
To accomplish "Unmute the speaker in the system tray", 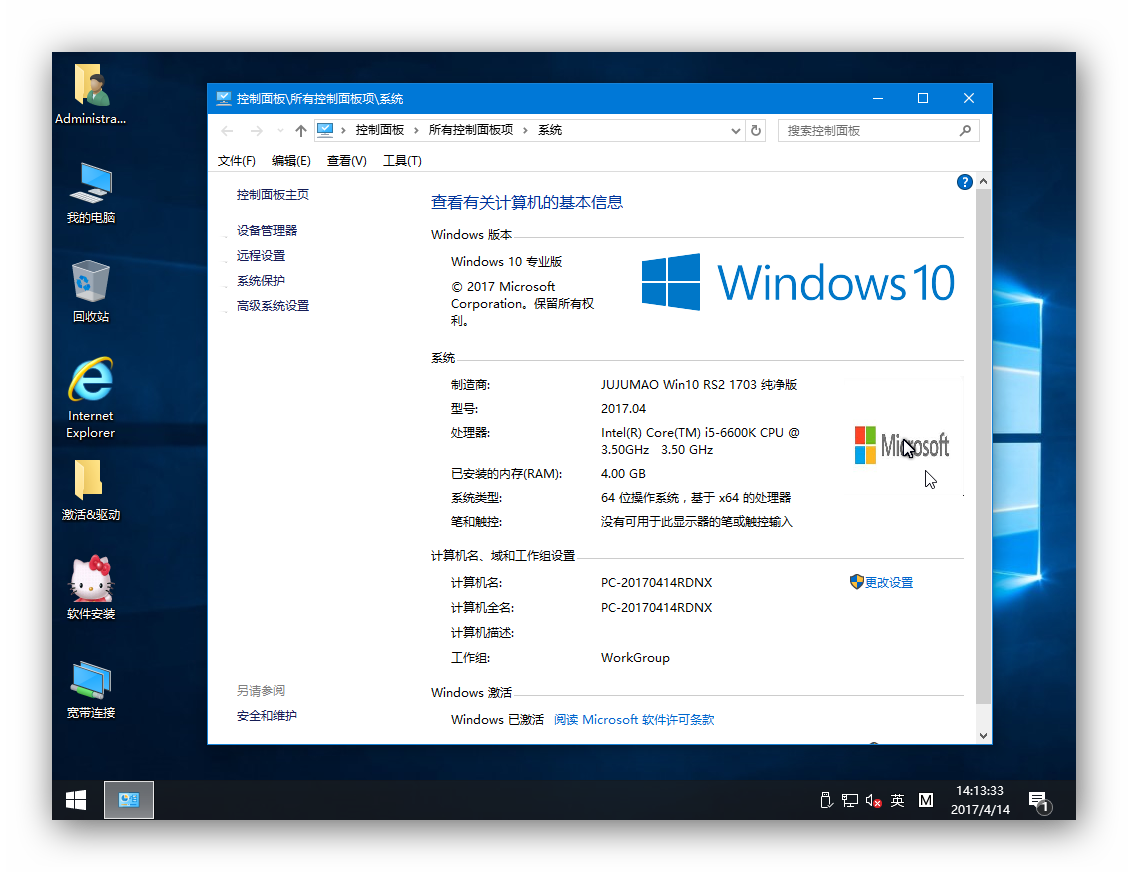I will coord(871,800).
